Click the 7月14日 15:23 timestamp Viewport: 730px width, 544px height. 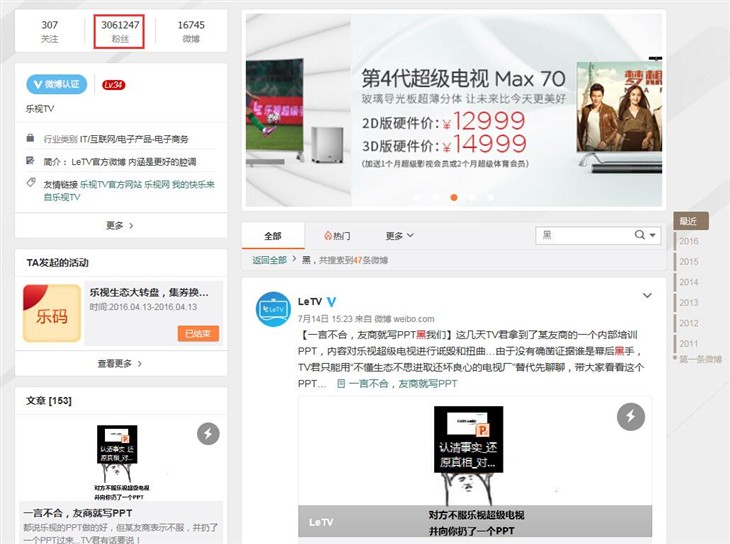click(x=325, y=319)
